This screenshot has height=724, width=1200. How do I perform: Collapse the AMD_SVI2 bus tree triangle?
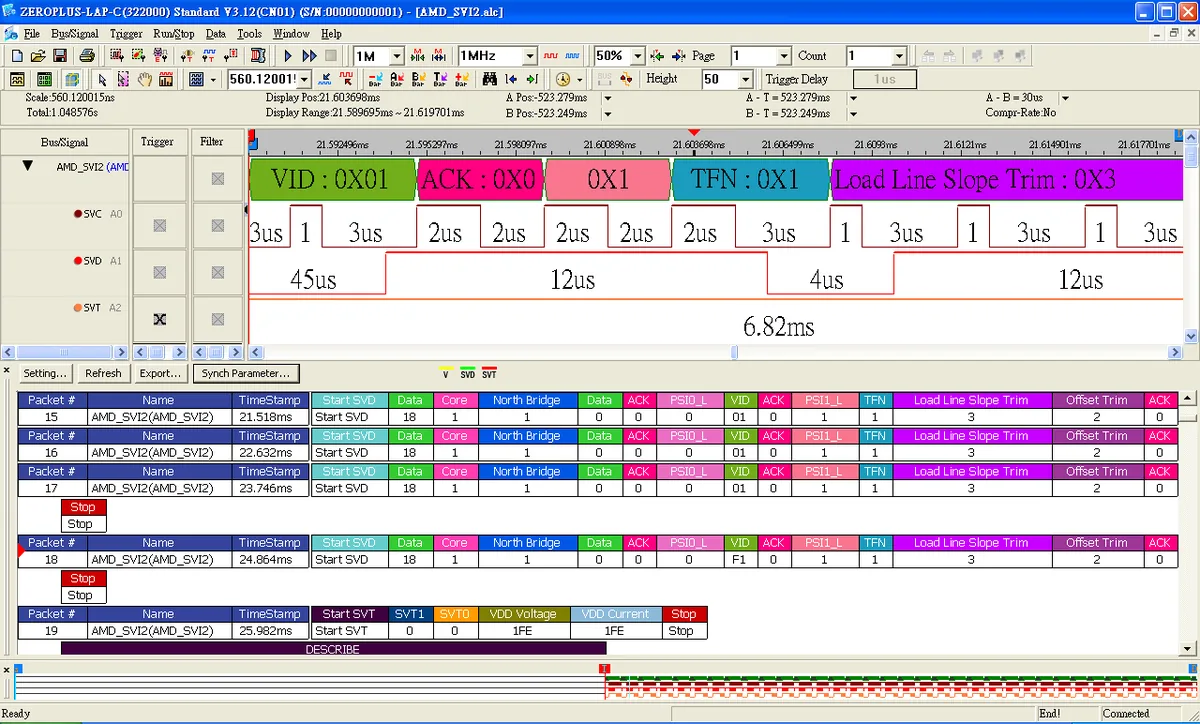[x=28, y=166]
